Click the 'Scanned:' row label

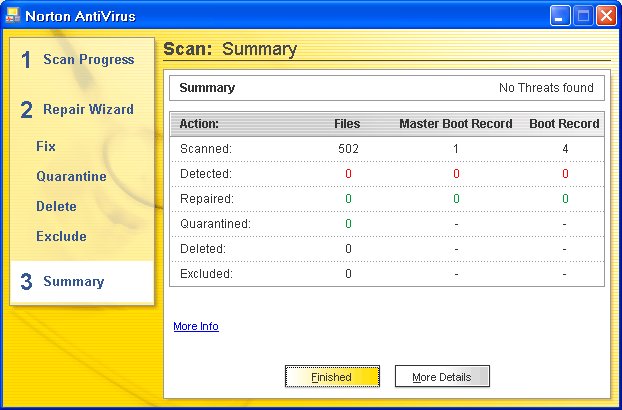coord(206,149)
